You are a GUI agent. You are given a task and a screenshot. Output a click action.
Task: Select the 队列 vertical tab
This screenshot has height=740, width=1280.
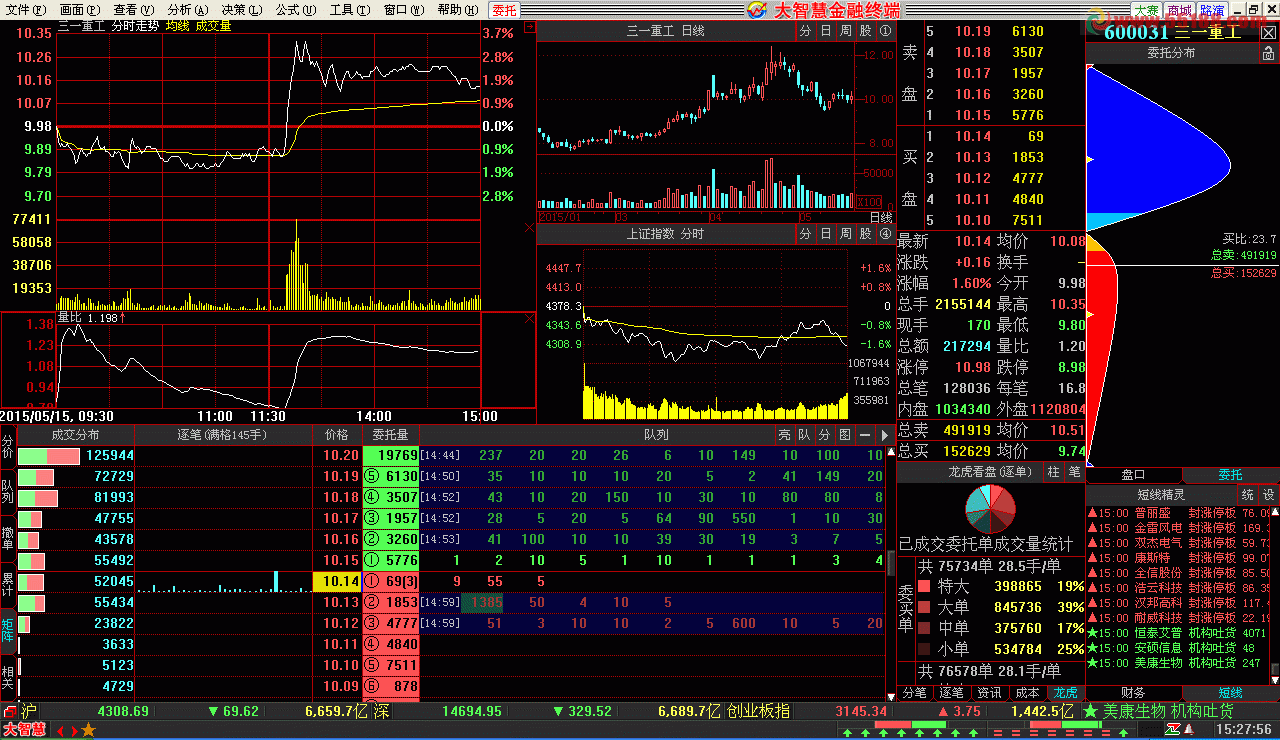pos(8,491)
